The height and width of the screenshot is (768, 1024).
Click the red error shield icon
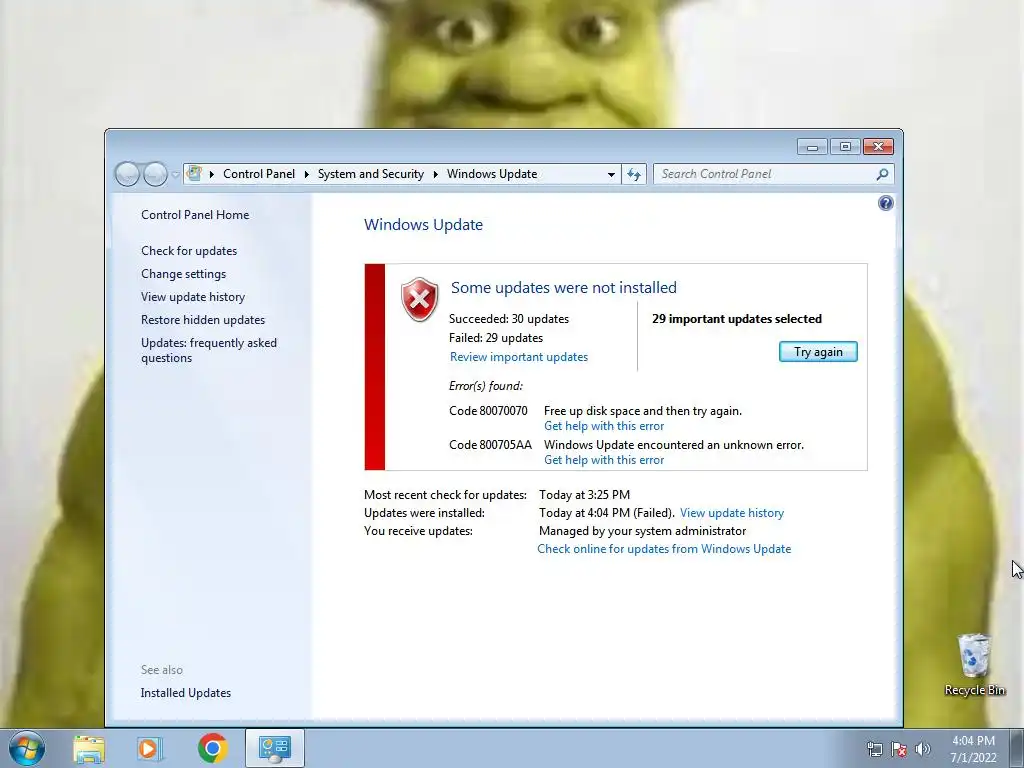click(419, 300)
